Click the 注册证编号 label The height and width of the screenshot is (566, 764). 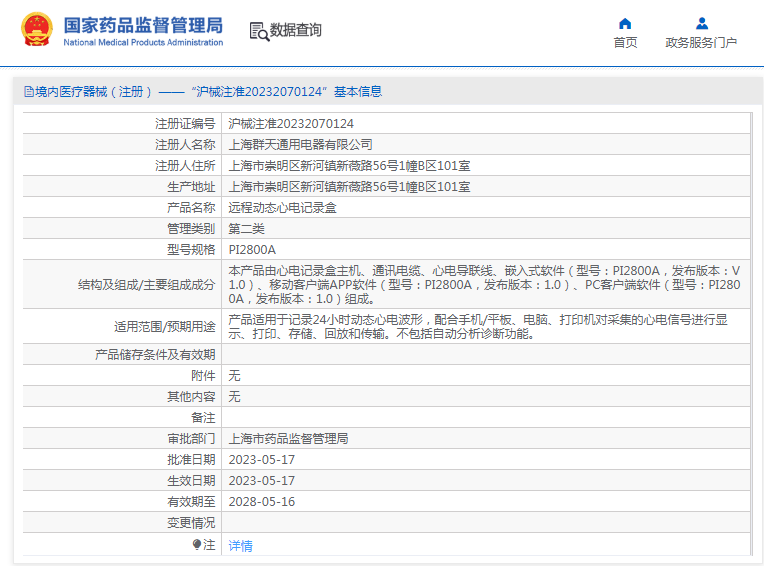tap(185, 124)
